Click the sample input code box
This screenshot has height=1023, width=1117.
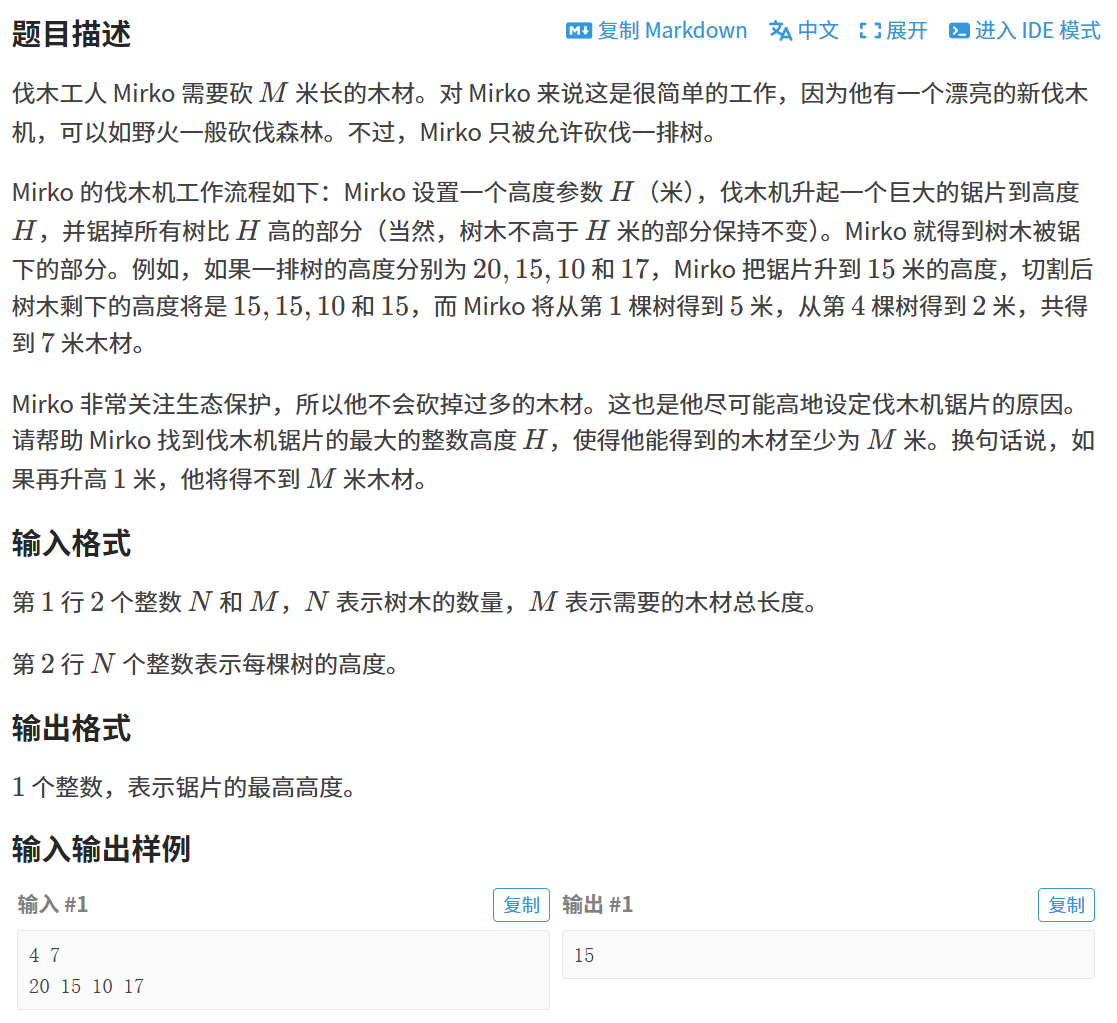coord(284,970)
